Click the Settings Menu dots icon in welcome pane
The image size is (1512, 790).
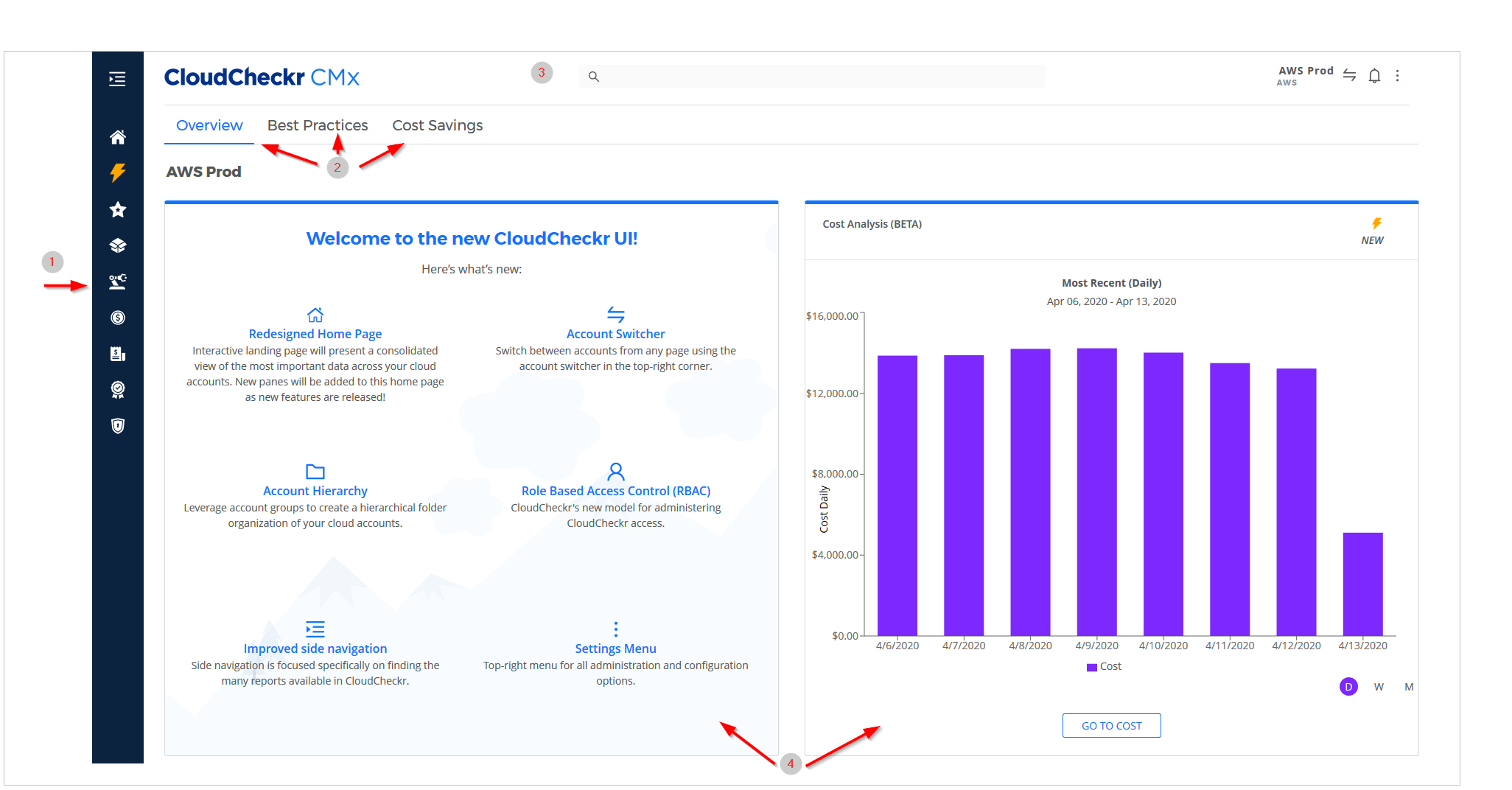[616, 629]
